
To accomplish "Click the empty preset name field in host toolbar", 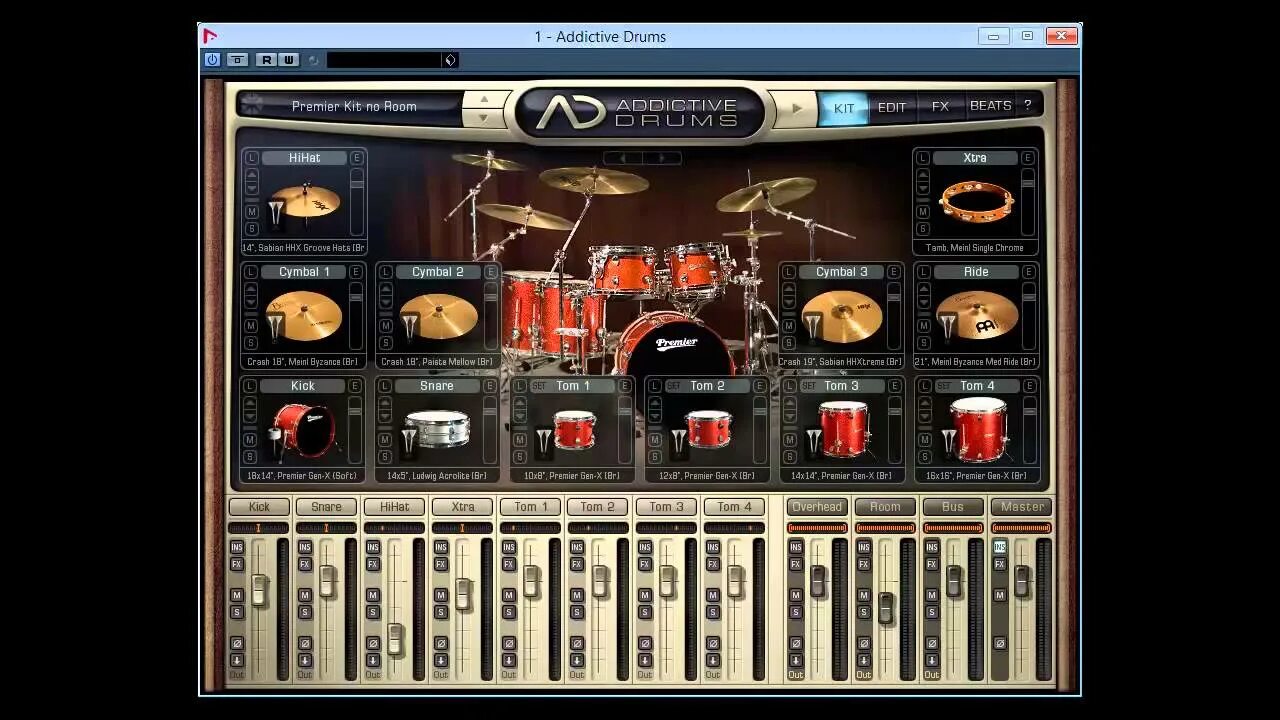I will tap(384, 60).
